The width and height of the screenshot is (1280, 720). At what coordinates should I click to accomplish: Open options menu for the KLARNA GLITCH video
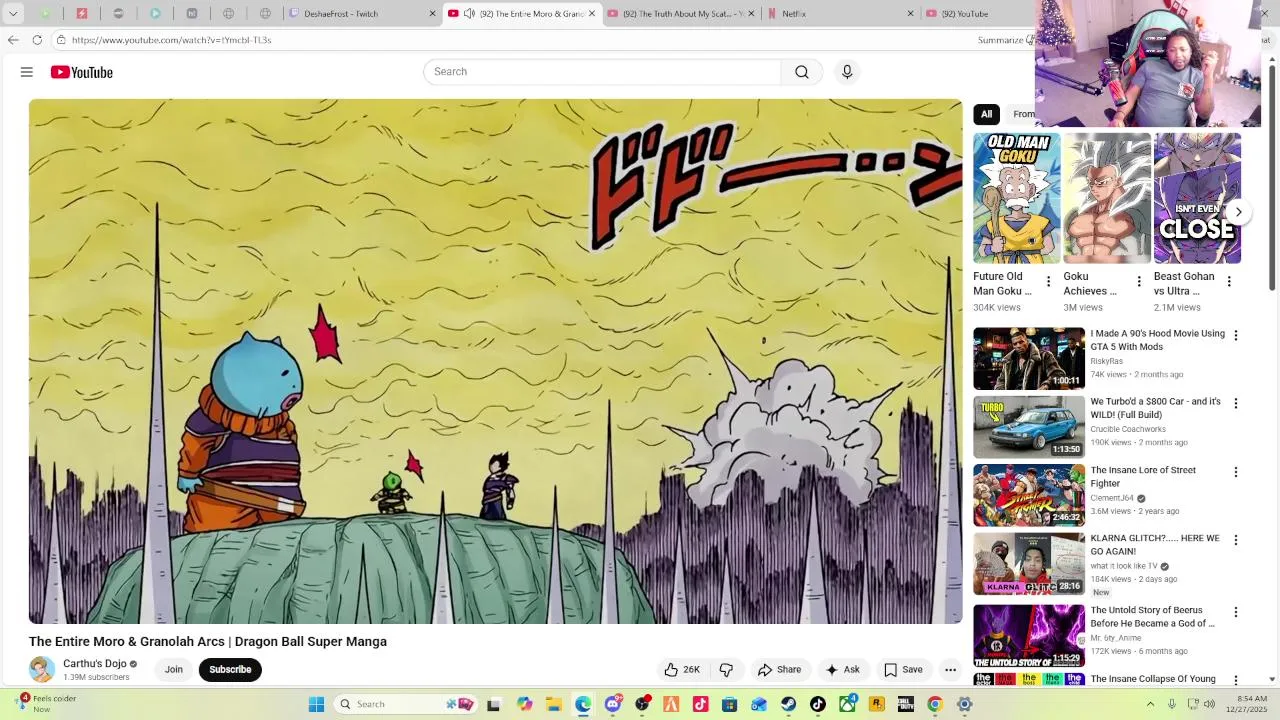(x=1236, y=540)
